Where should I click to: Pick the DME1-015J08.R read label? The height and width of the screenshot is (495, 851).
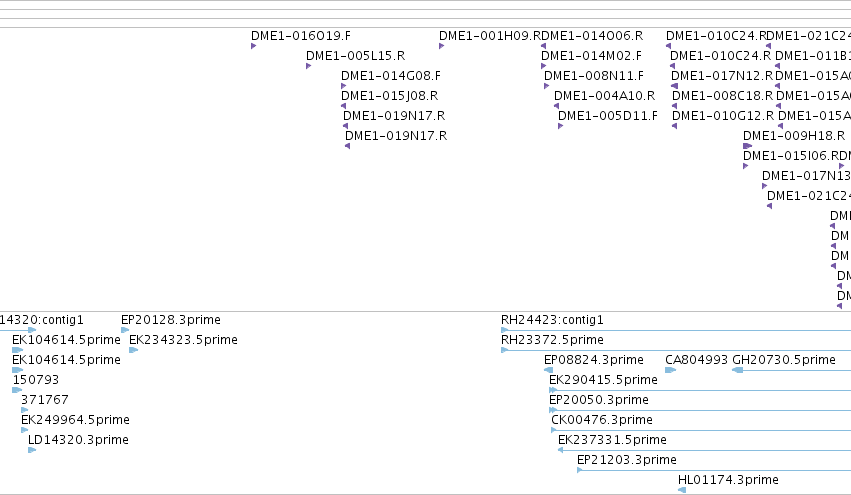[x=389, y=96]
